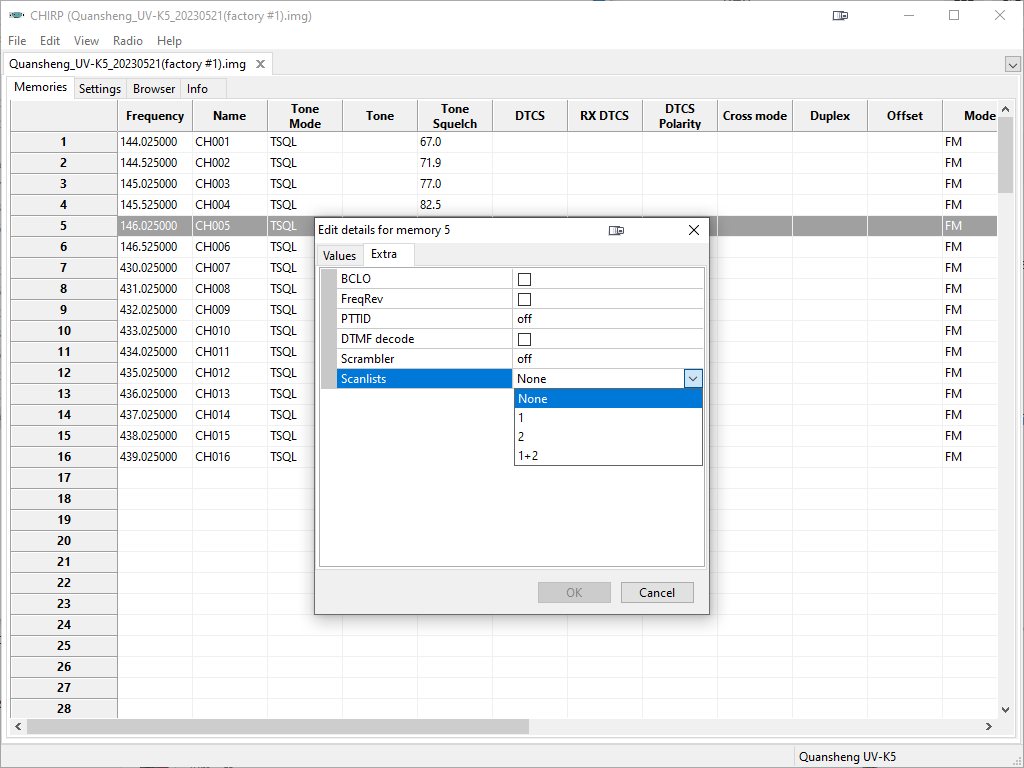Enable the DTMF decode checkbox
1024x768 pixels.
click(524, 339)
